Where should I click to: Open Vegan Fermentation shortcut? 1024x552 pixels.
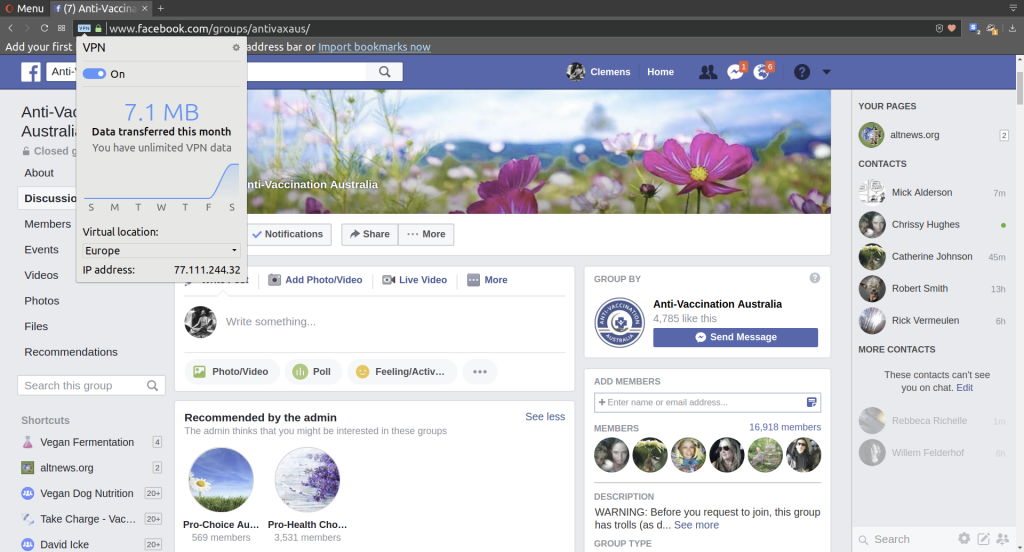[x=87, y=442]
